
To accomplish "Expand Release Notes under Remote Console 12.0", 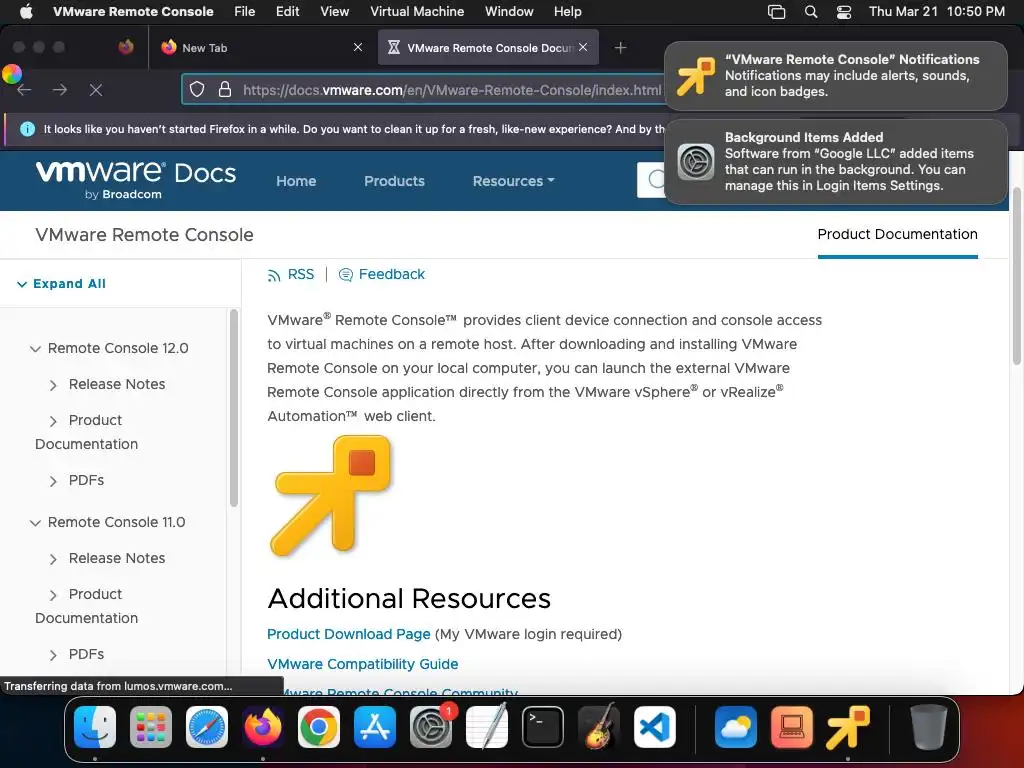I will [x=53, y=385].
